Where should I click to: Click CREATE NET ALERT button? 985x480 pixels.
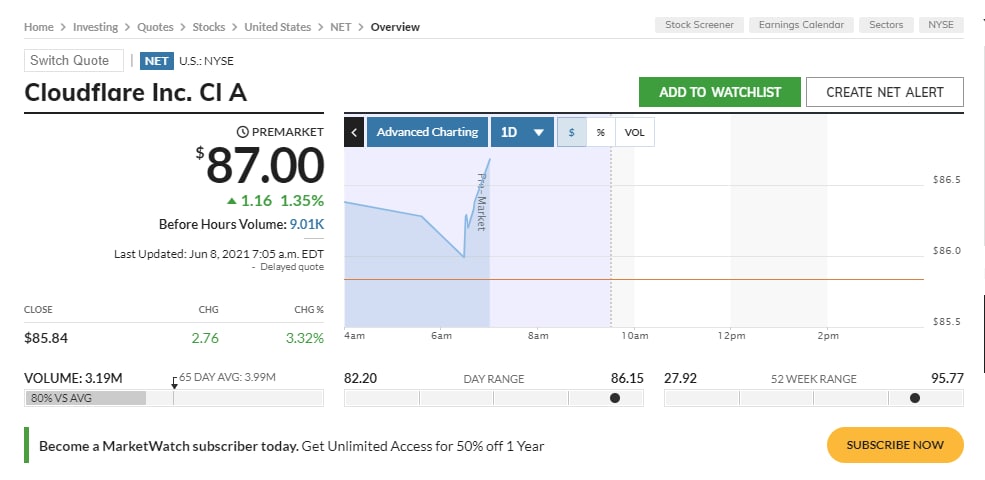tap(884, 92)
